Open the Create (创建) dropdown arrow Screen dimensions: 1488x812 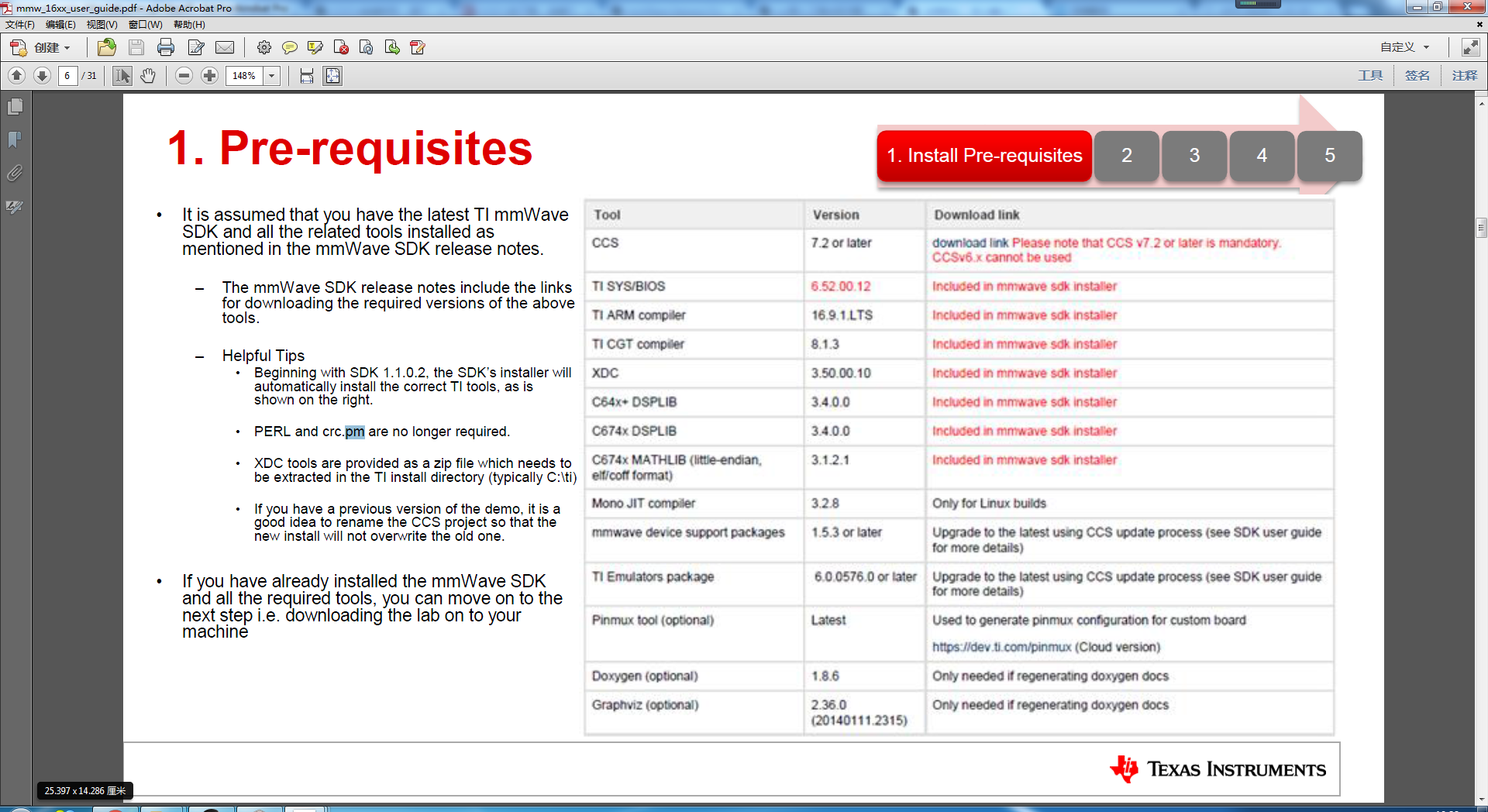tap(67, 48)
